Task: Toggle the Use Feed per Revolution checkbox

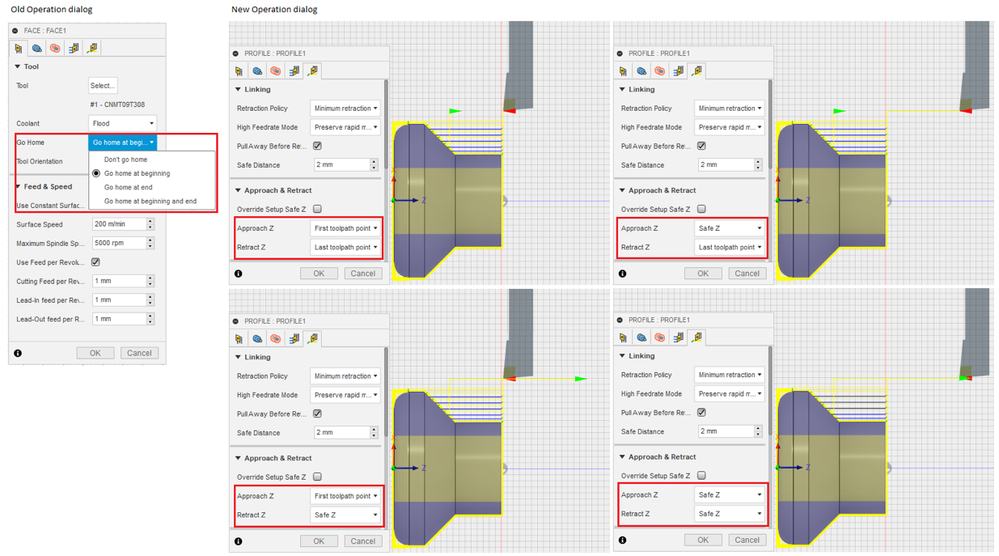Action: click(x=96, y=262)
